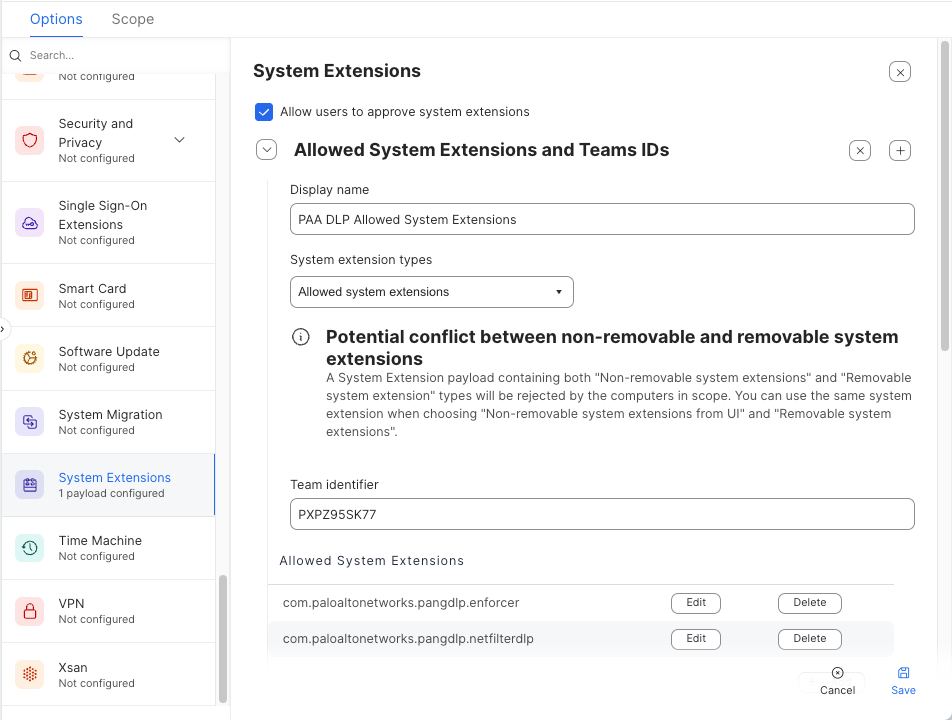Click the Security and Privacy shield icon
This screenshot has width=952, height=720.
[29, 140]
